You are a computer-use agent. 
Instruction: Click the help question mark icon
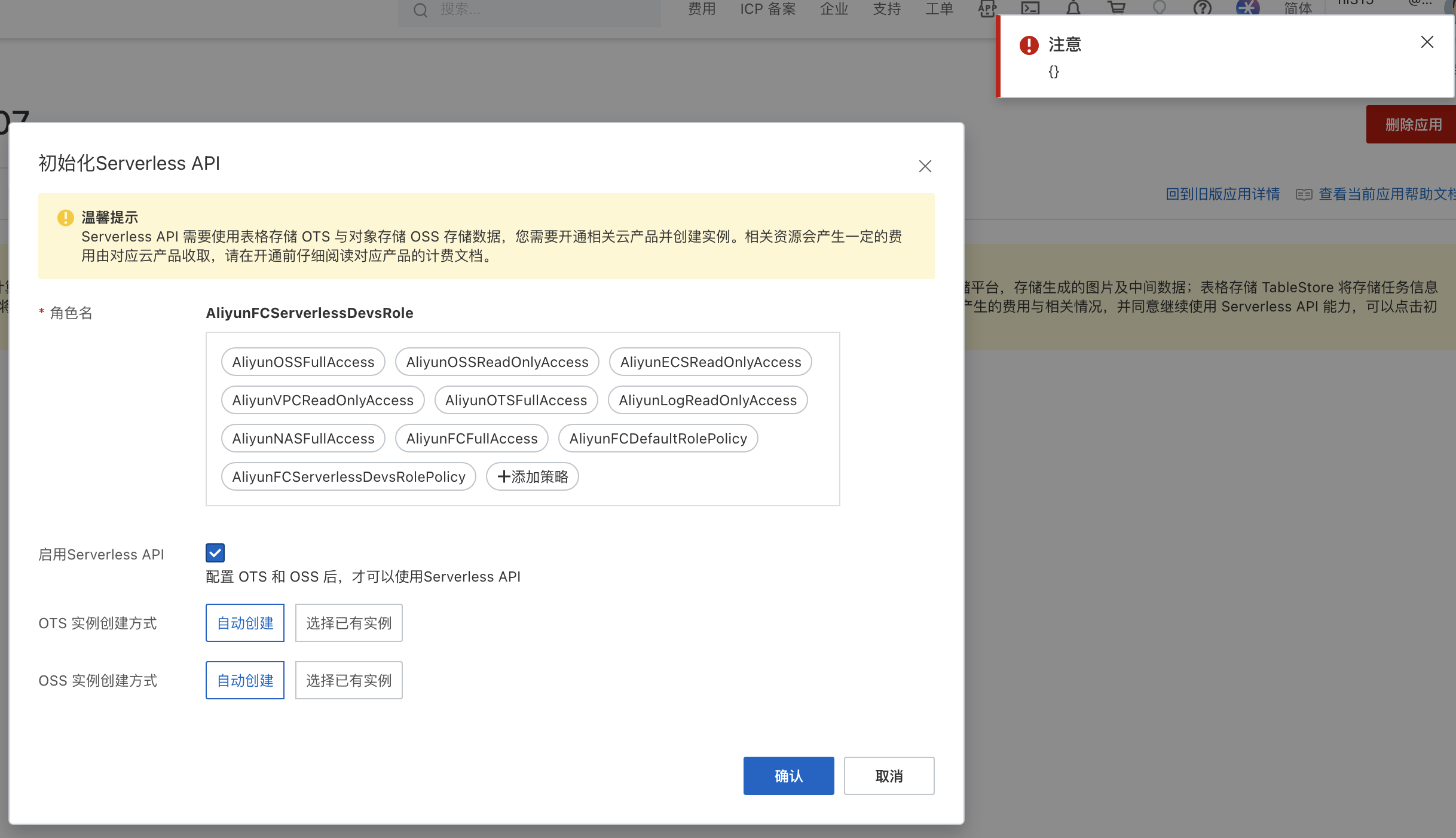1202,8
